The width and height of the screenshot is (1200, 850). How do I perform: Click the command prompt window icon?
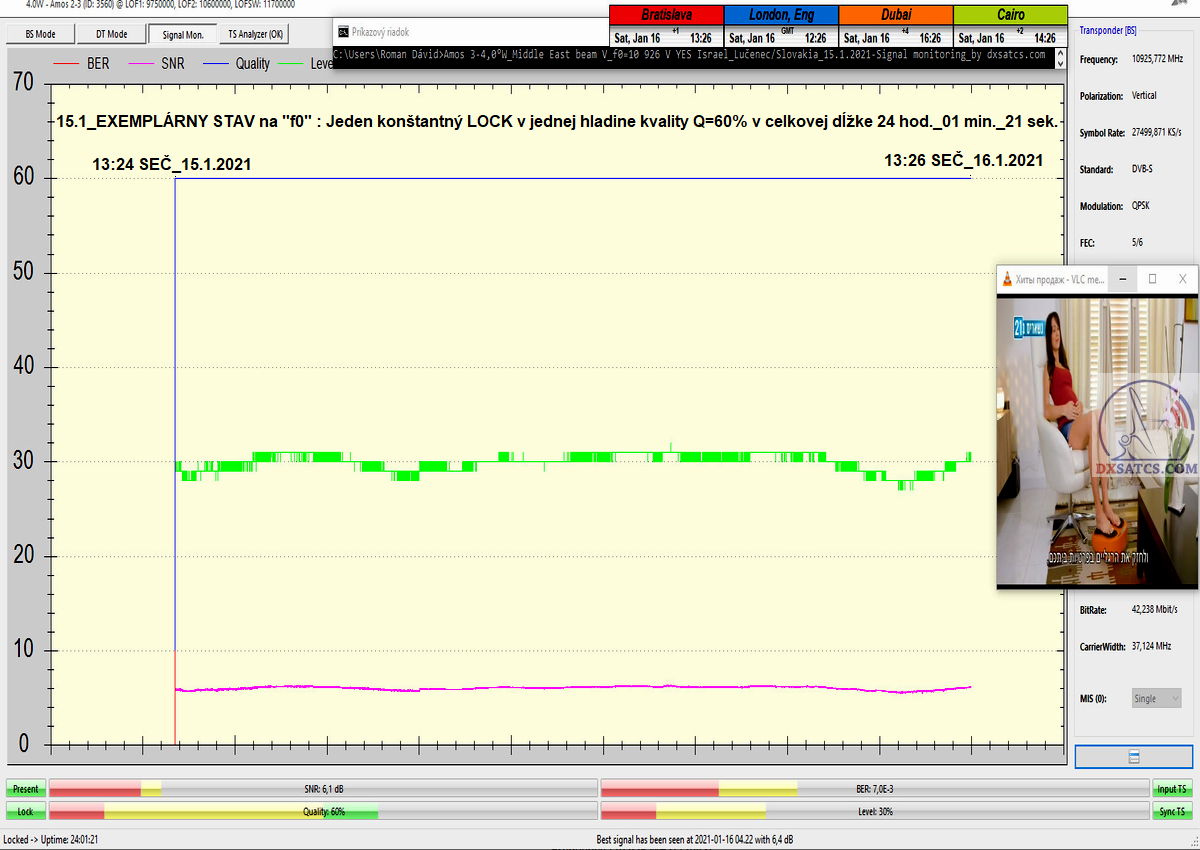(342, 32)
